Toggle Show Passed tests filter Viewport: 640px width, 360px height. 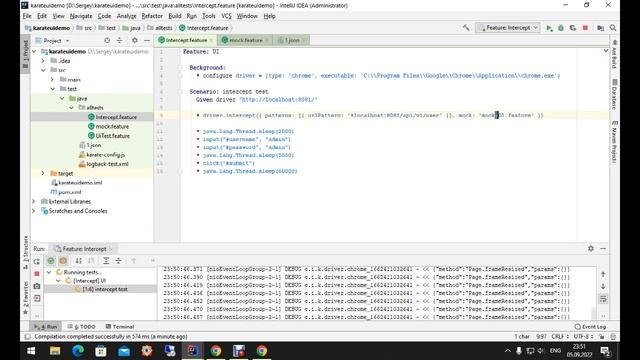[x=51, y=260]
